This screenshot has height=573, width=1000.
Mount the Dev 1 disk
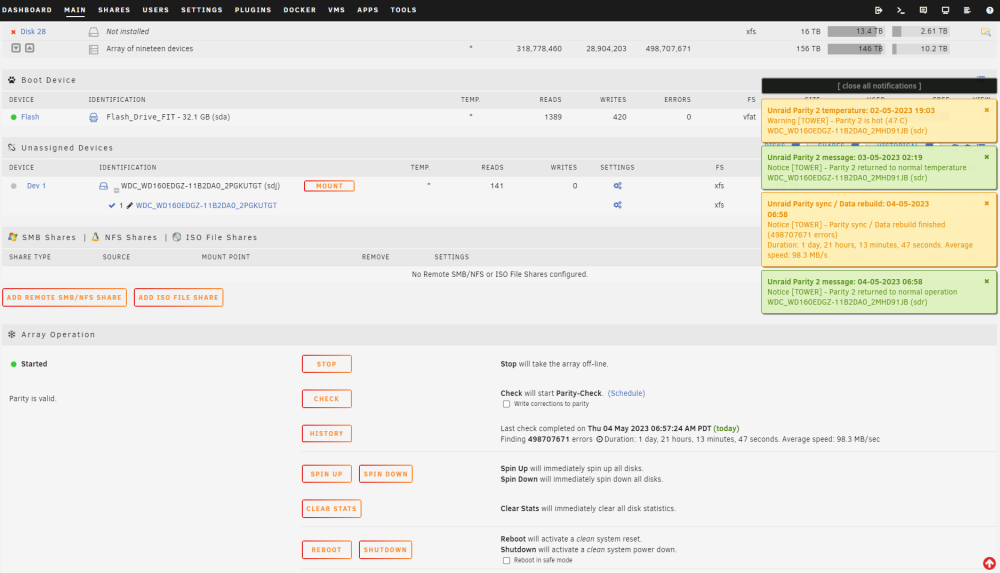point(329,186)
